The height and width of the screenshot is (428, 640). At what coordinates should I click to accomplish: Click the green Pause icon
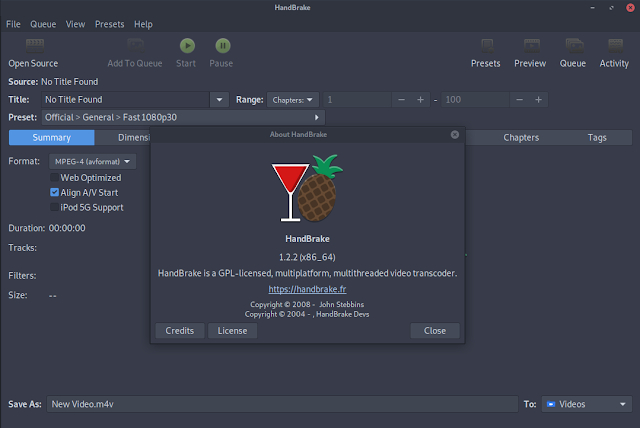pyautogui.click(x=223, y=46)
